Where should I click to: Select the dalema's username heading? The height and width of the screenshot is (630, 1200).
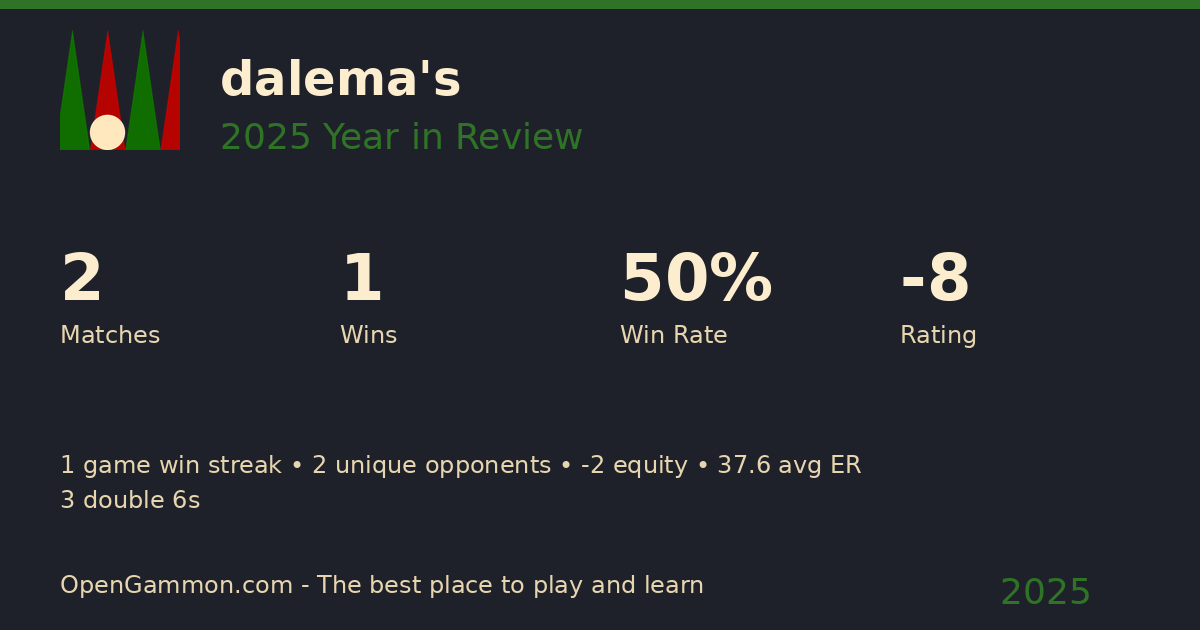[x=340, y=80]
